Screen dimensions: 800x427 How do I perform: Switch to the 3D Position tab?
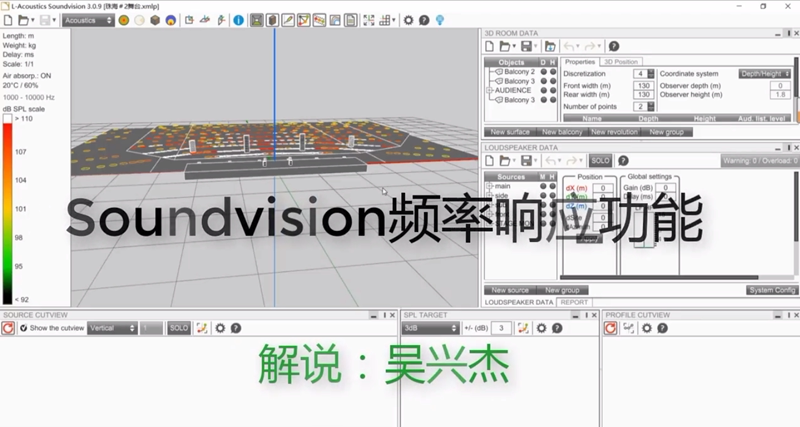tap(620, 62)
